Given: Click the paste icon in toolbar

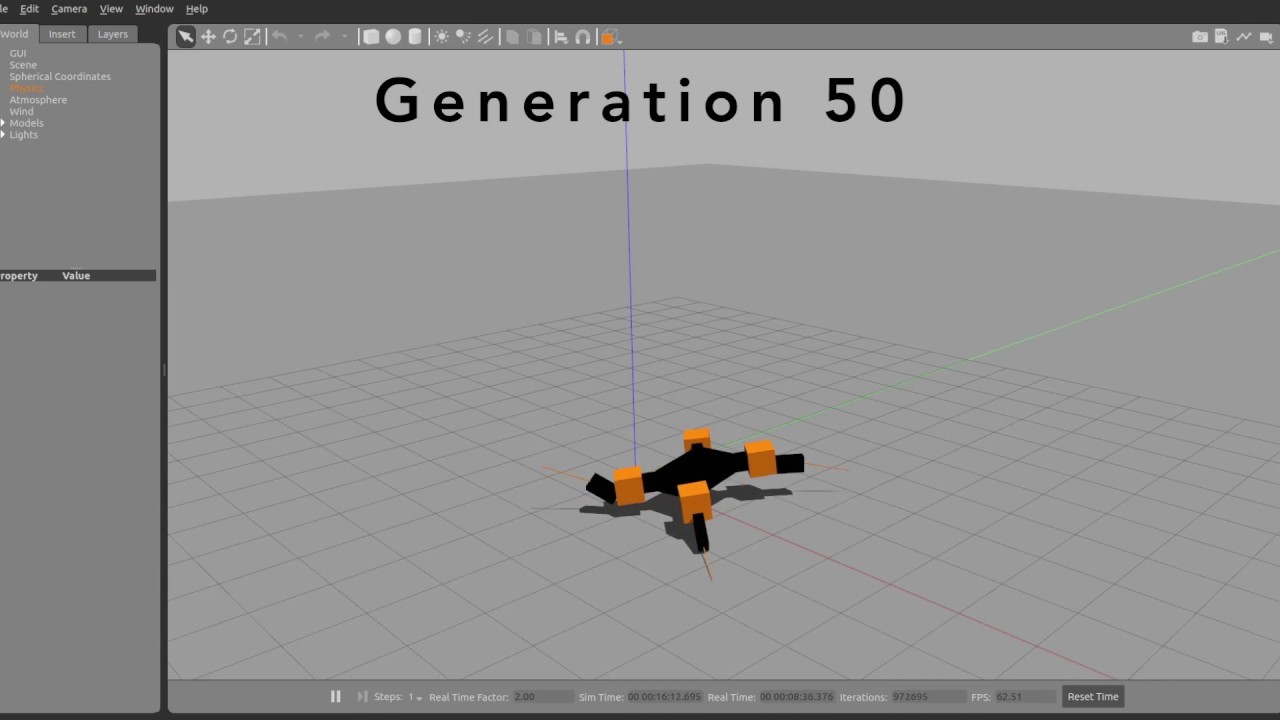Looking at the screenshot, I should [534, 37].
